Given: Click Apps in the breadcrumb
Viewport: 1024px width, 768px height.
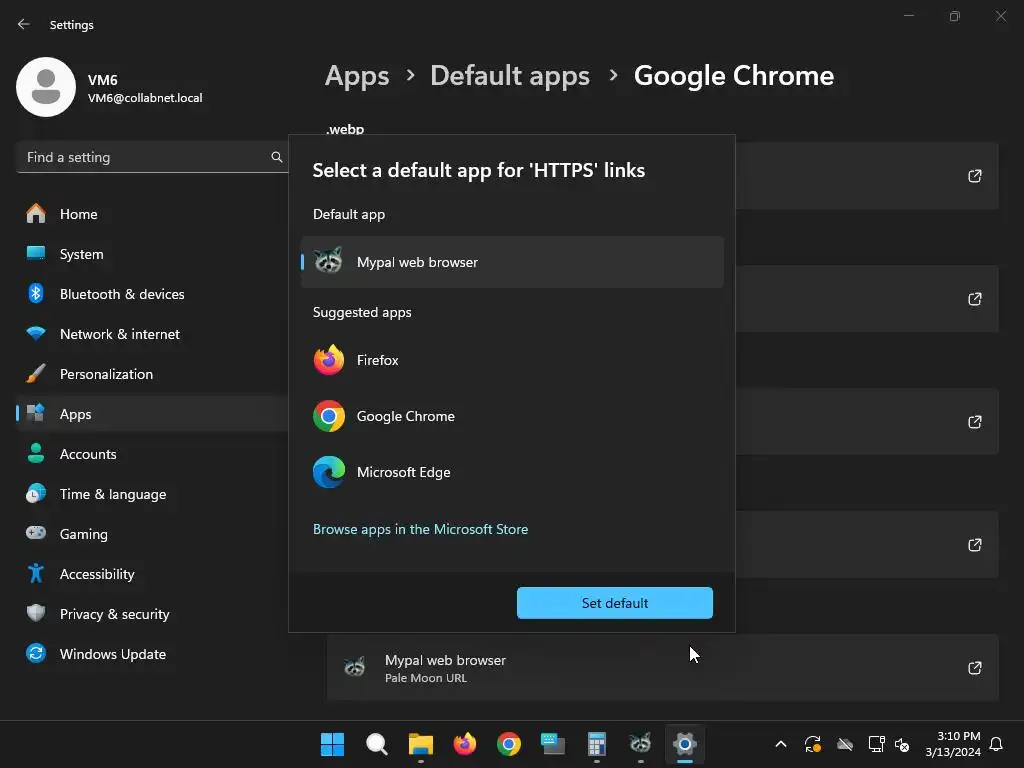Looking at the screenshot, I should [x=357, y=76].
